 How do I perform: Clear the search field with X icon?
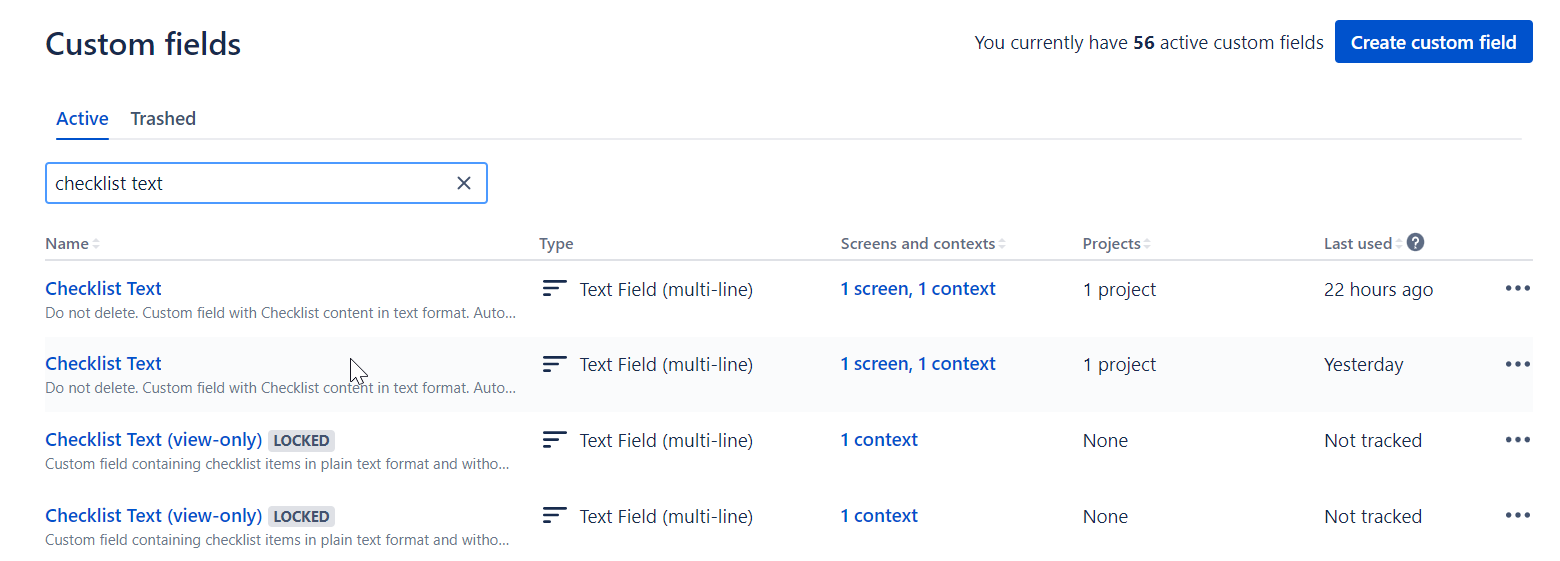464,183
